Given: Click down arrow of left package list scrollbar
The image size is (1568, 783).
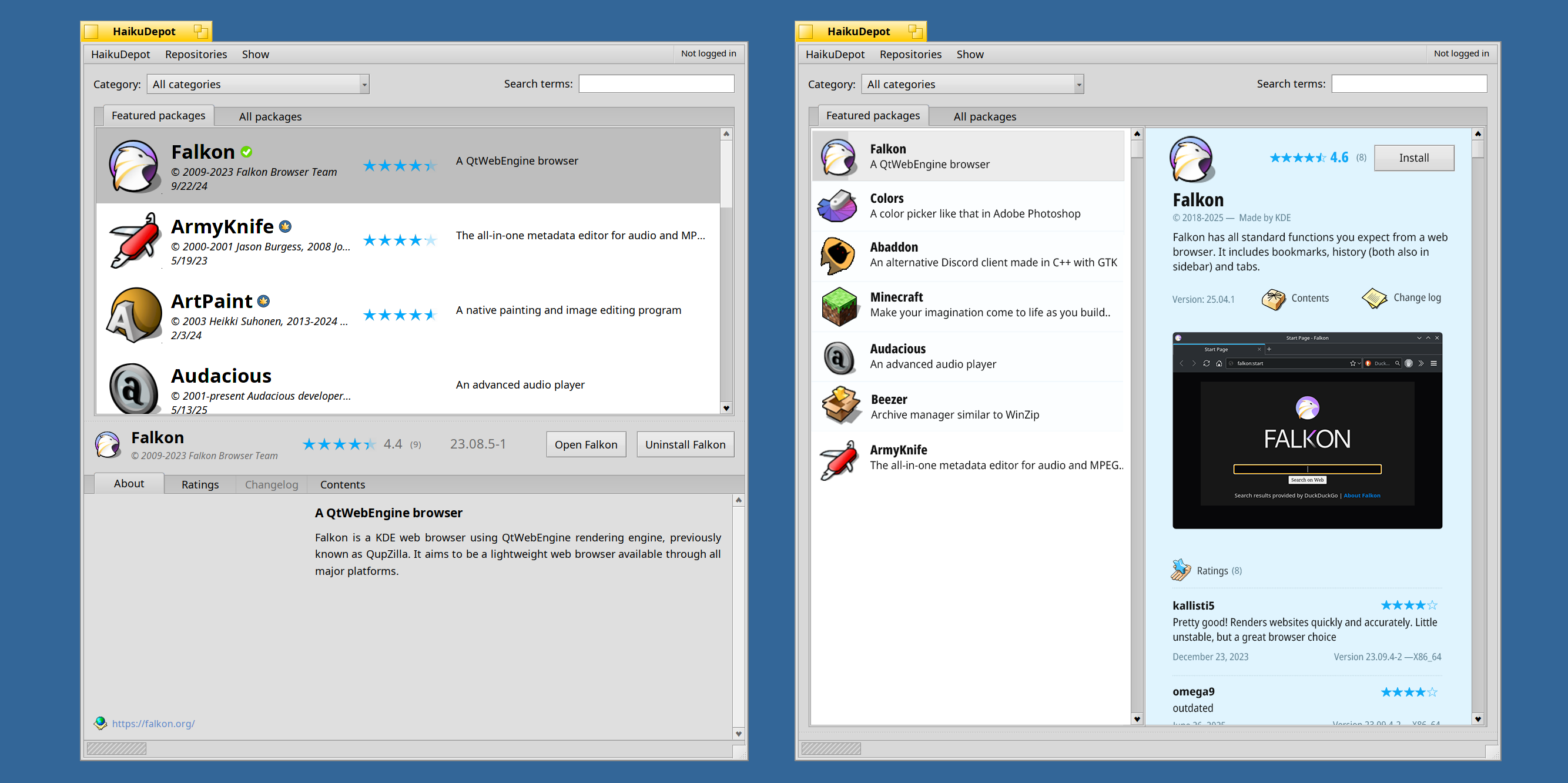Looking at the screenshot, I should point(726,408).
